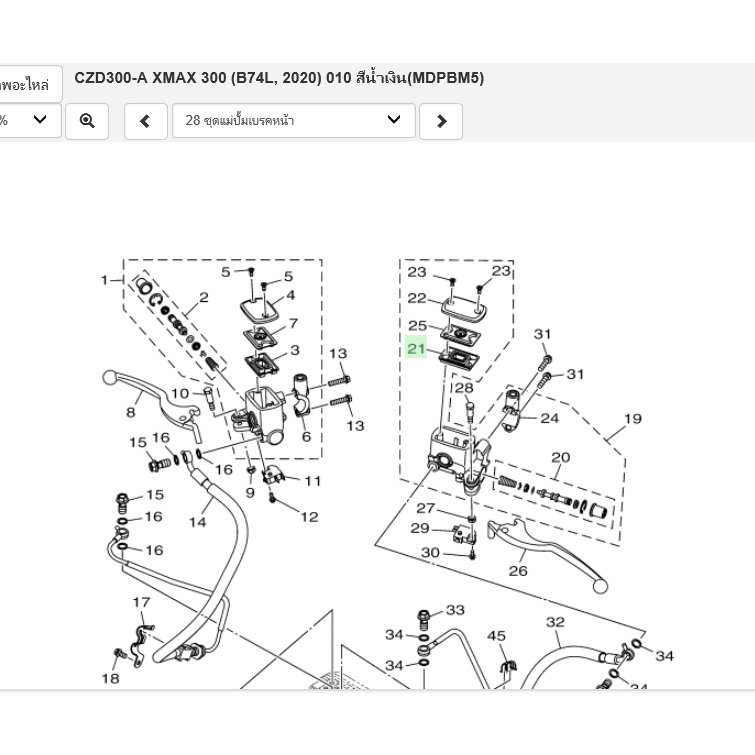Select part number 8 left brake lever
This screenshot has width=755, height=755.
click(x=130, y=412)
